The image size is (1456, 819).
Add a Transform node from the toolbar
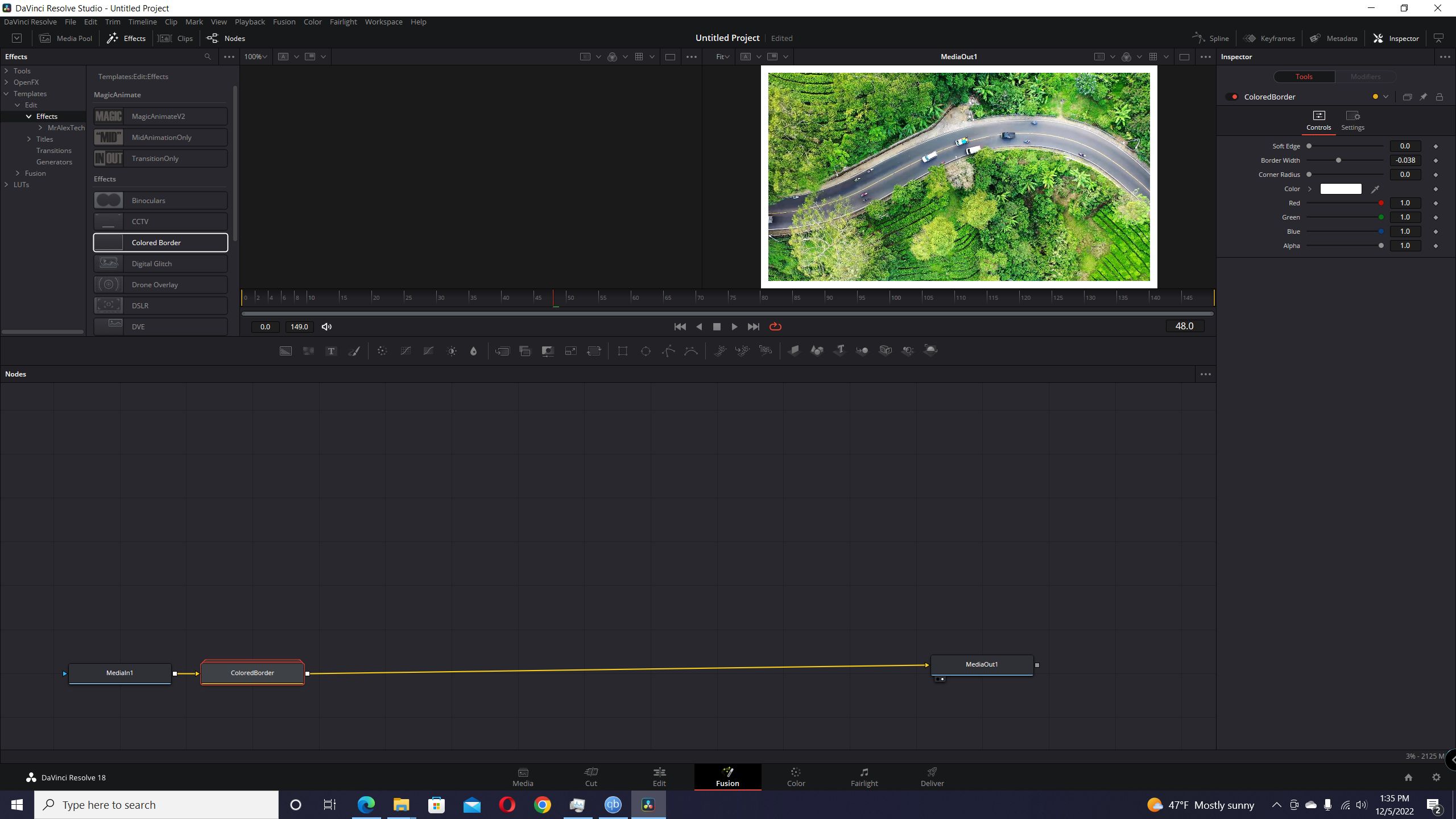(x=594, y=351)
